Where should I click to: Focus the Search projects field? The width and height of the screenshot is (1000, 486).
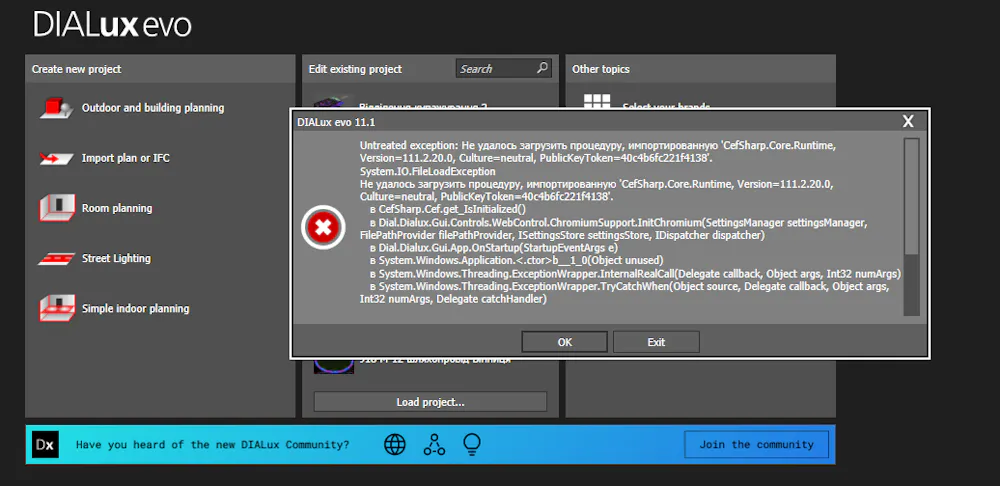[503, 68]
